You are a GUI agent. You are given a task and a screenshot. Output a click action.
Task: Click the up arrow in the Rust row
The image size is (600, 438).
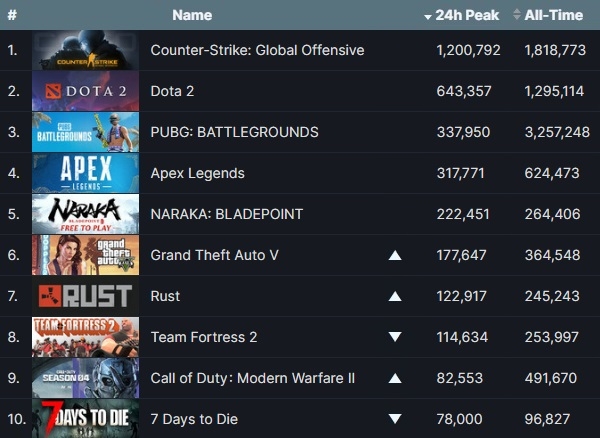(395, 297)
